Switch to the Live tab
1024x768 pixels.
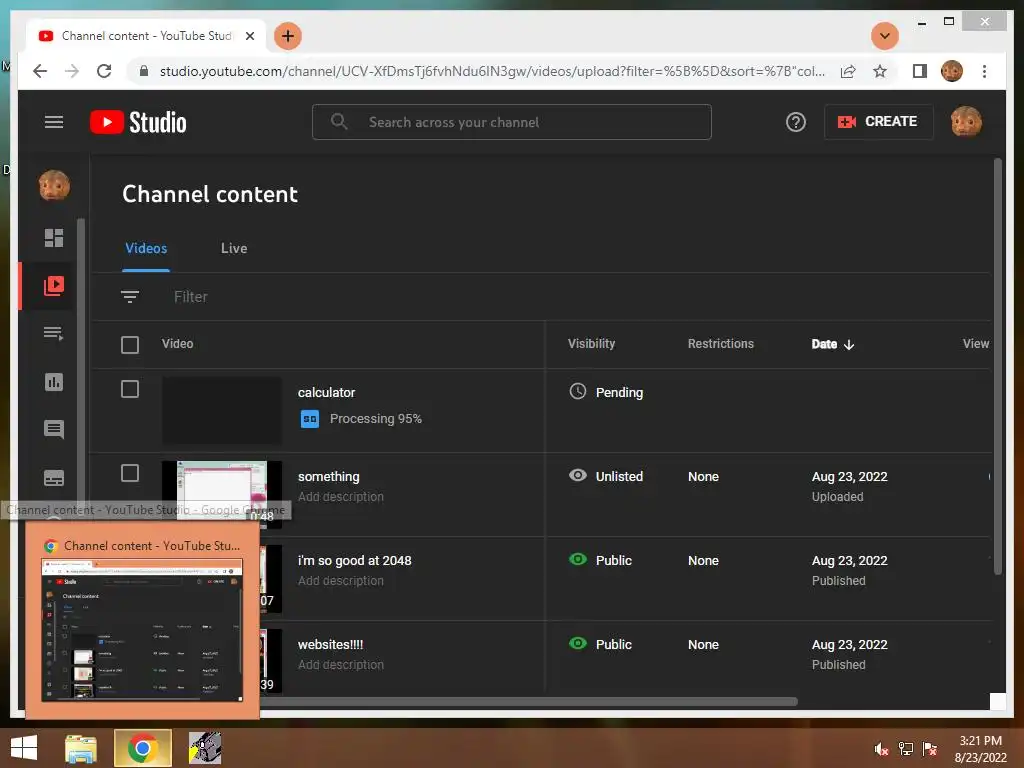point(234,248)
